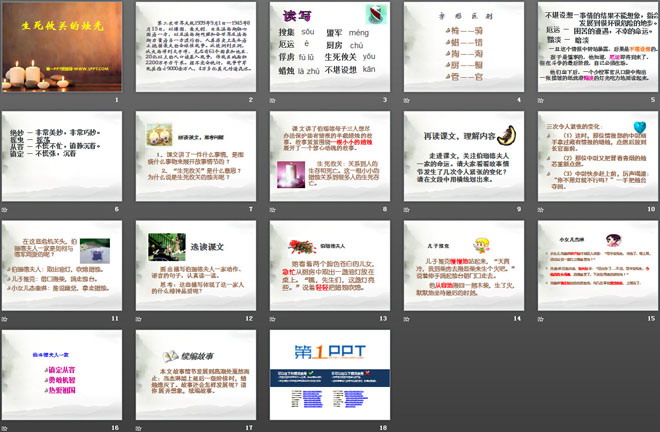Viewport: 660px width, 432px height.
Task: Select slide 8 with pink candle picture
Action: click(330, 156)
